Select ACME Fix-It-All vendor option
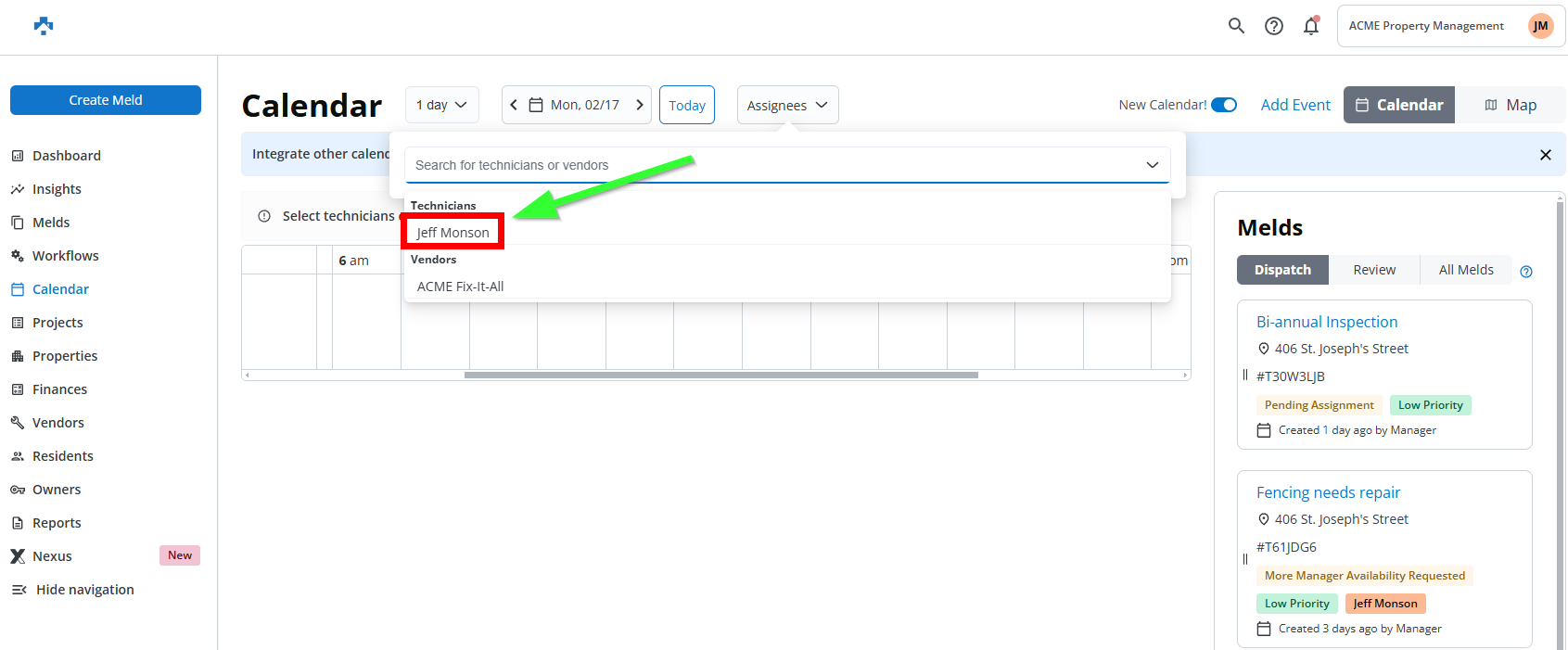1568x650 pixels. pyautogui.click(x=460, y=287)
